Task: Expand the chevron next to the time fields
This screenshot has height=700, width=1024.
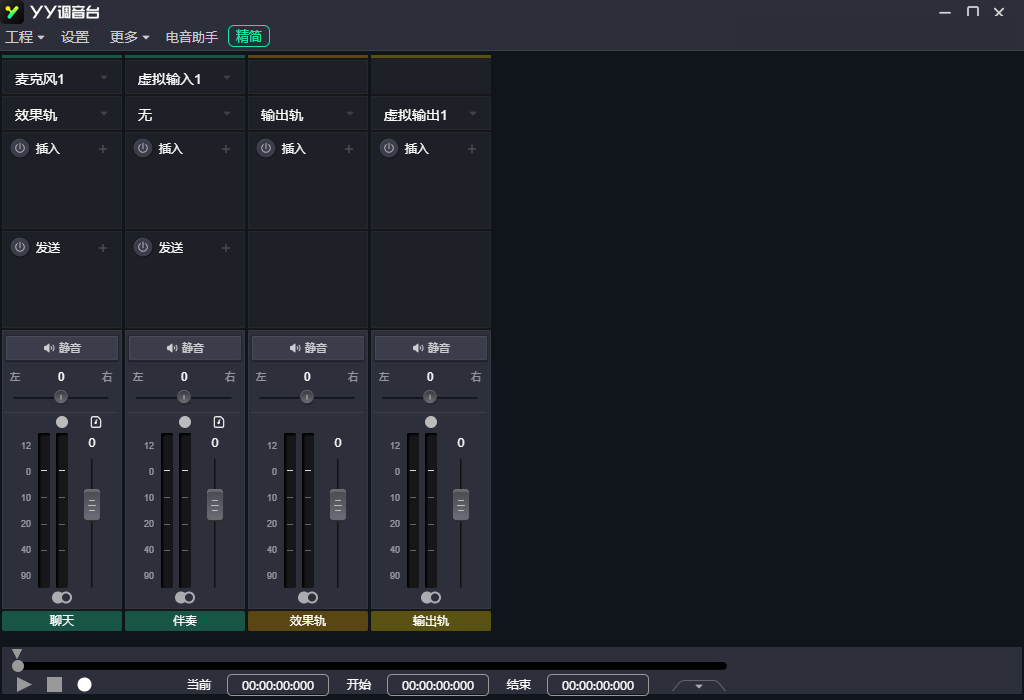Action: tap(697, 687)
